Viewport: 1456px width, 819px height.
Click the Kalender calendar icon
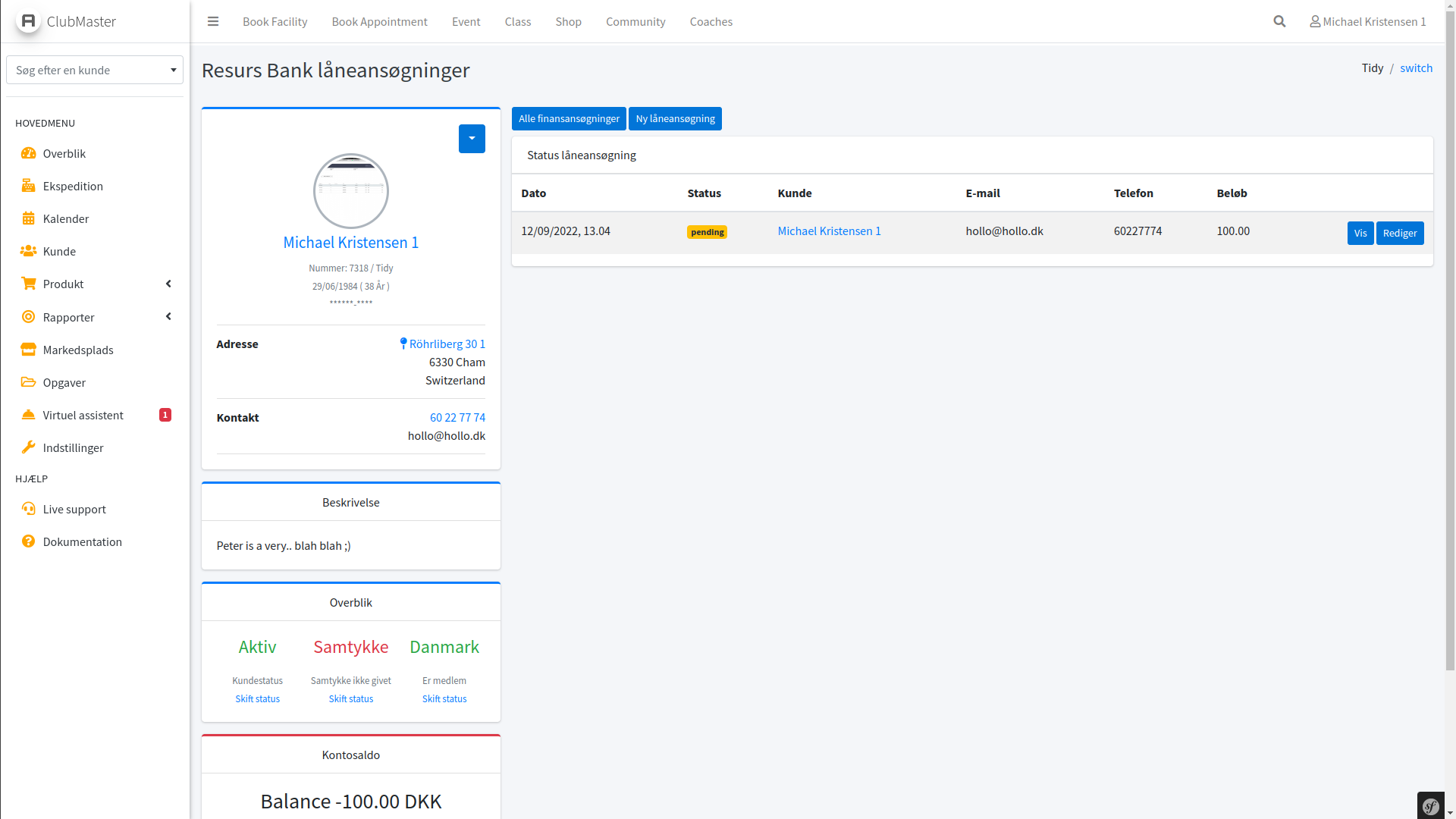[29, 218]
